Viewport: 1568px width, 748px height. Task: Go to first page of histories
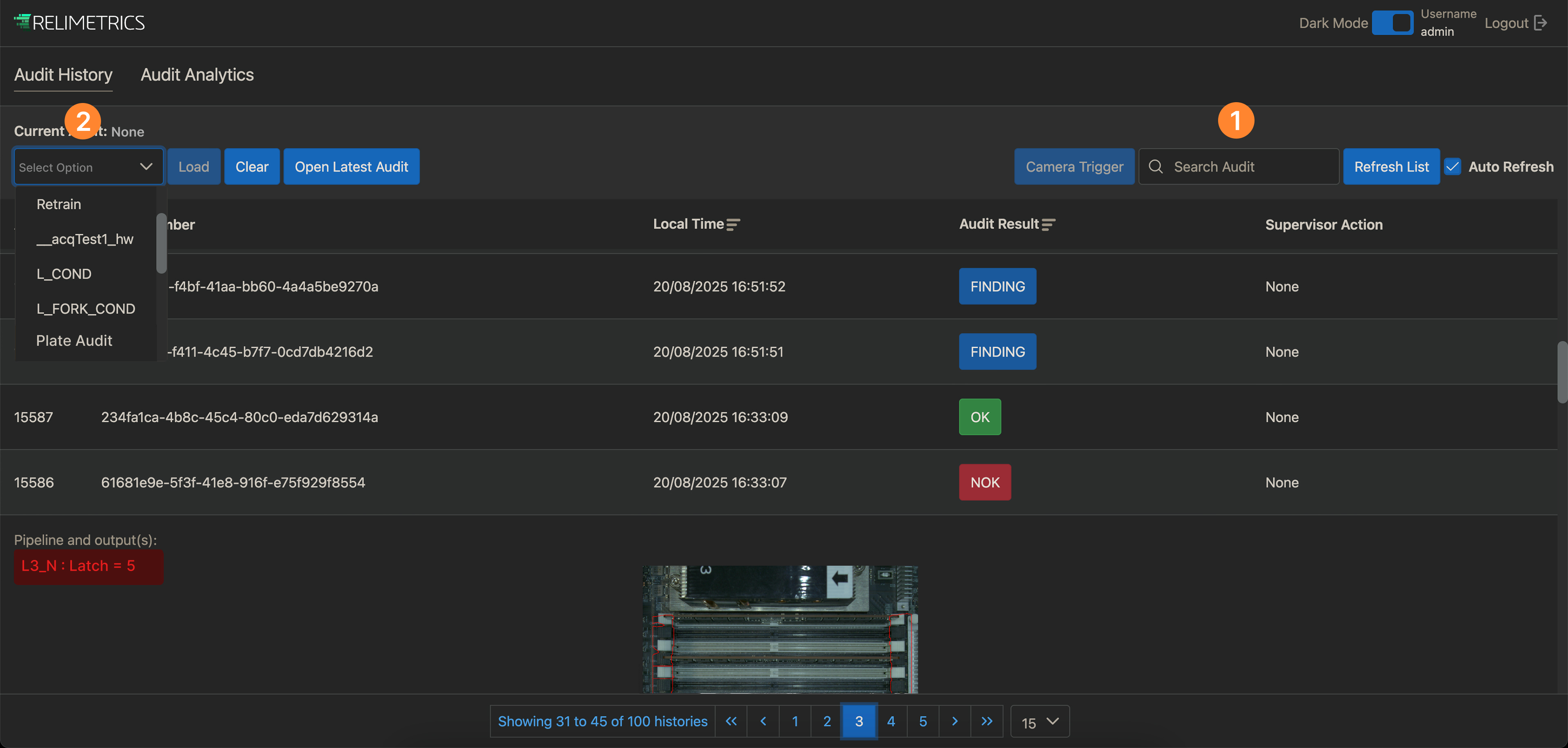point(731,721)
